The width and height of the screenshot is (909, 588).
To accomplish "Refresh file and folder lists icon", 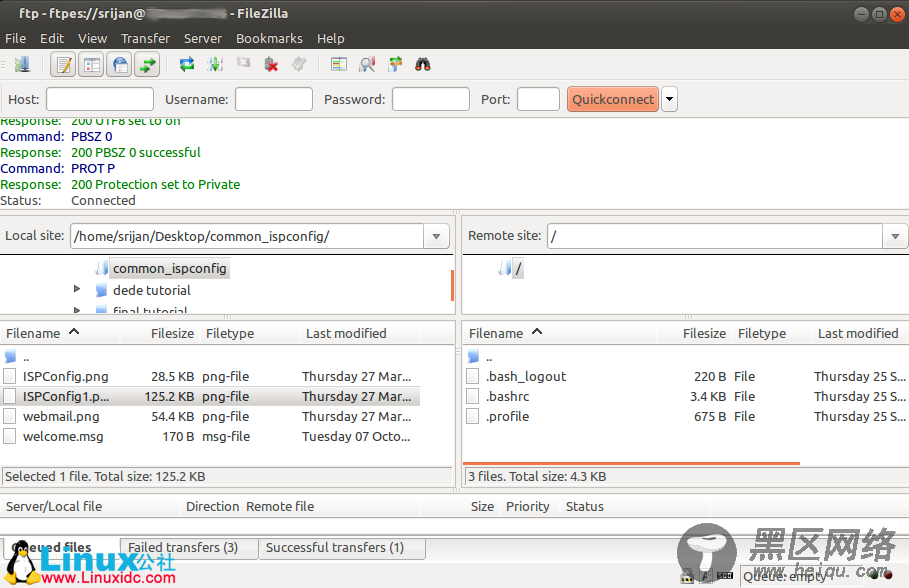I will (187, 64).
